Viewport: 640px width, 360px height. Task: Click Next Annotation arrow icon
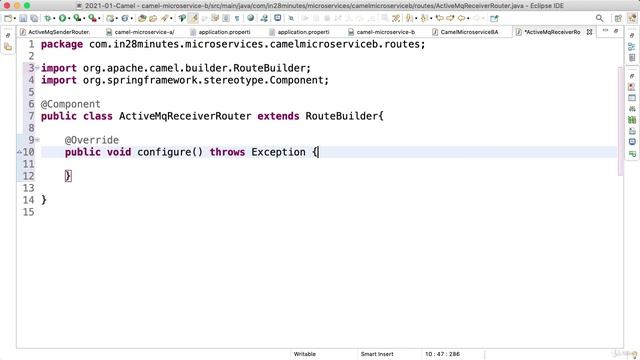tap(409, 18)
